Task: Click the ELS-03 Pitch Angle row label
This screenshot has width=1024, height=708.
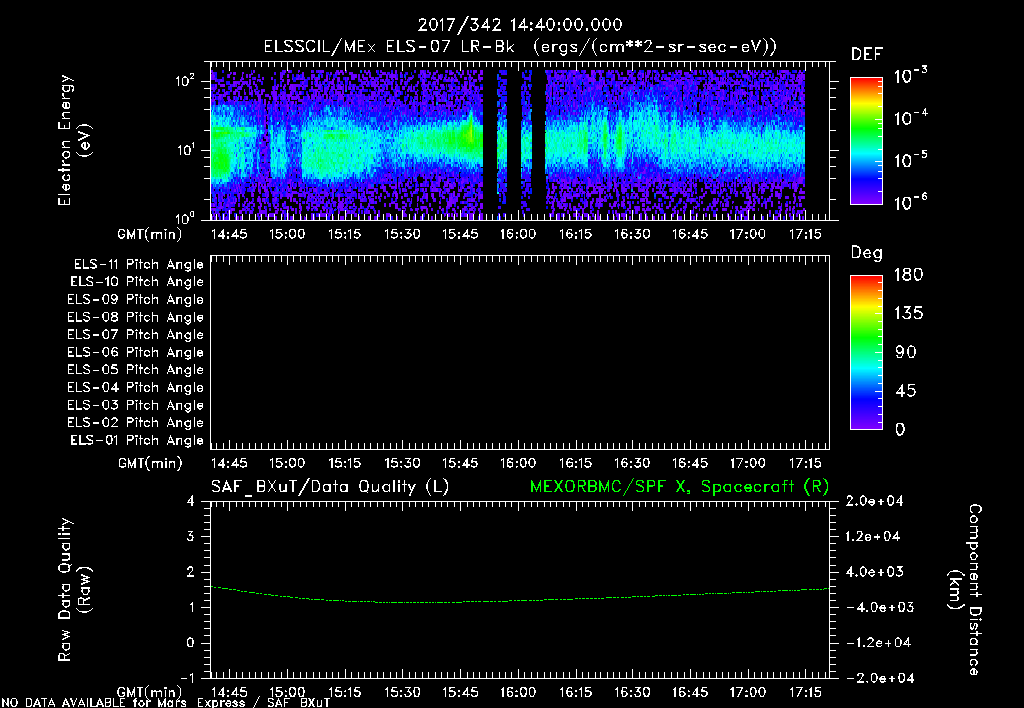Action: pos(136,406)
